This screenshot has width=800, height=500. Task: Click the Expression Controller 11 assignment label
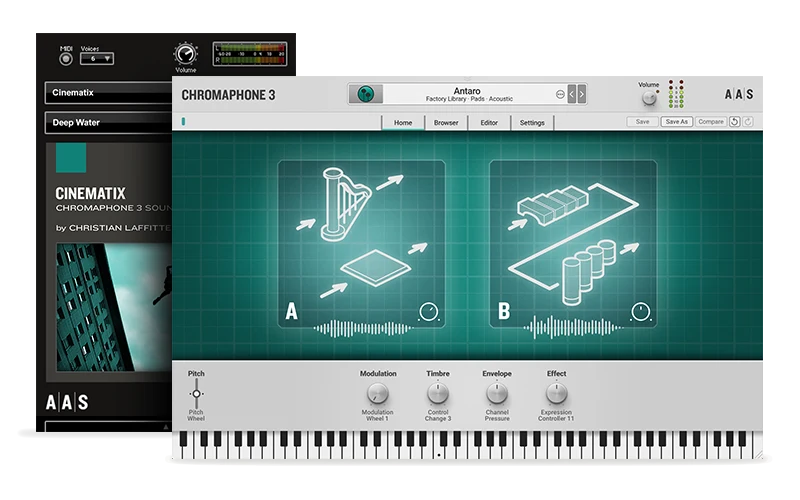556,415
